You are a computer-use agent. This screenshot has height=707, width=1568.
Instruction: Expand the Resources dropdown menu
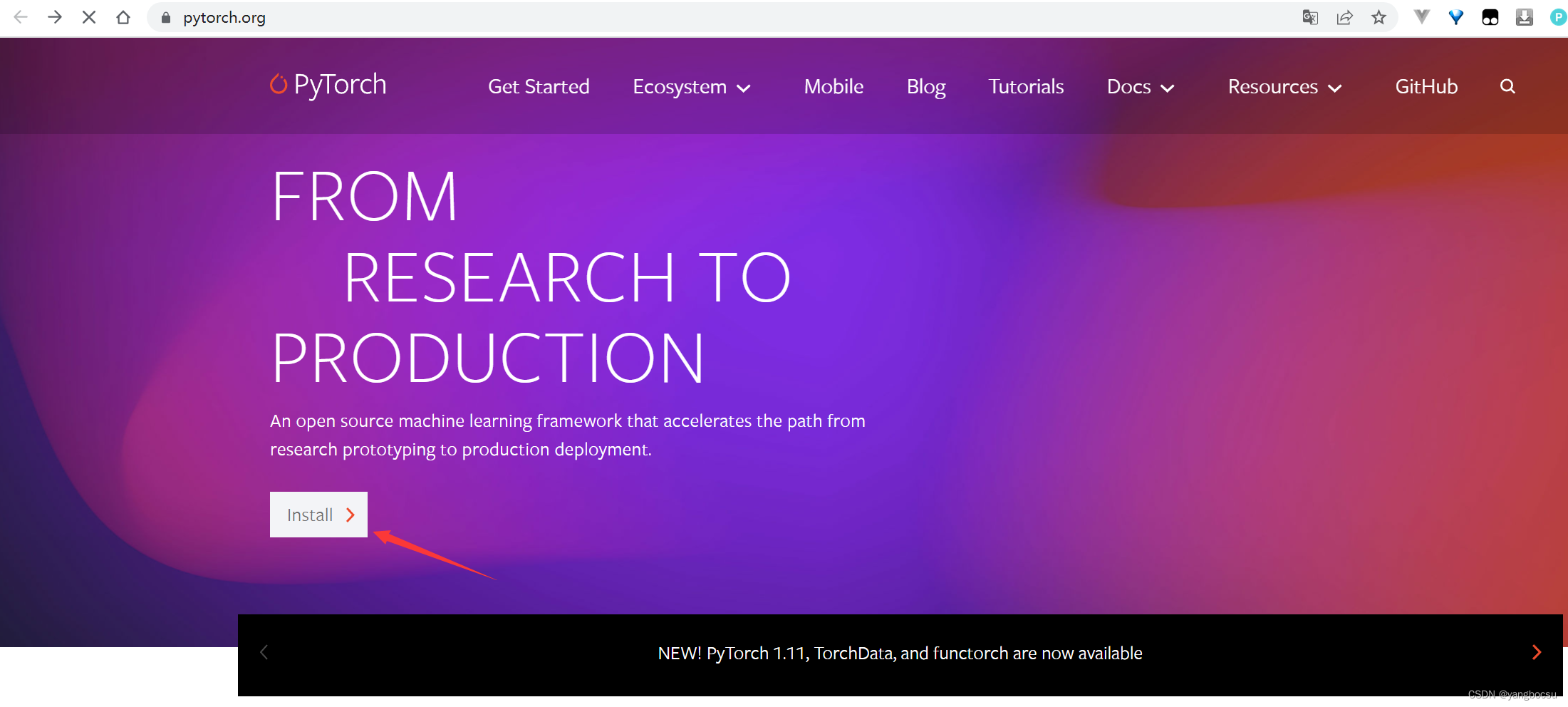1285,87
